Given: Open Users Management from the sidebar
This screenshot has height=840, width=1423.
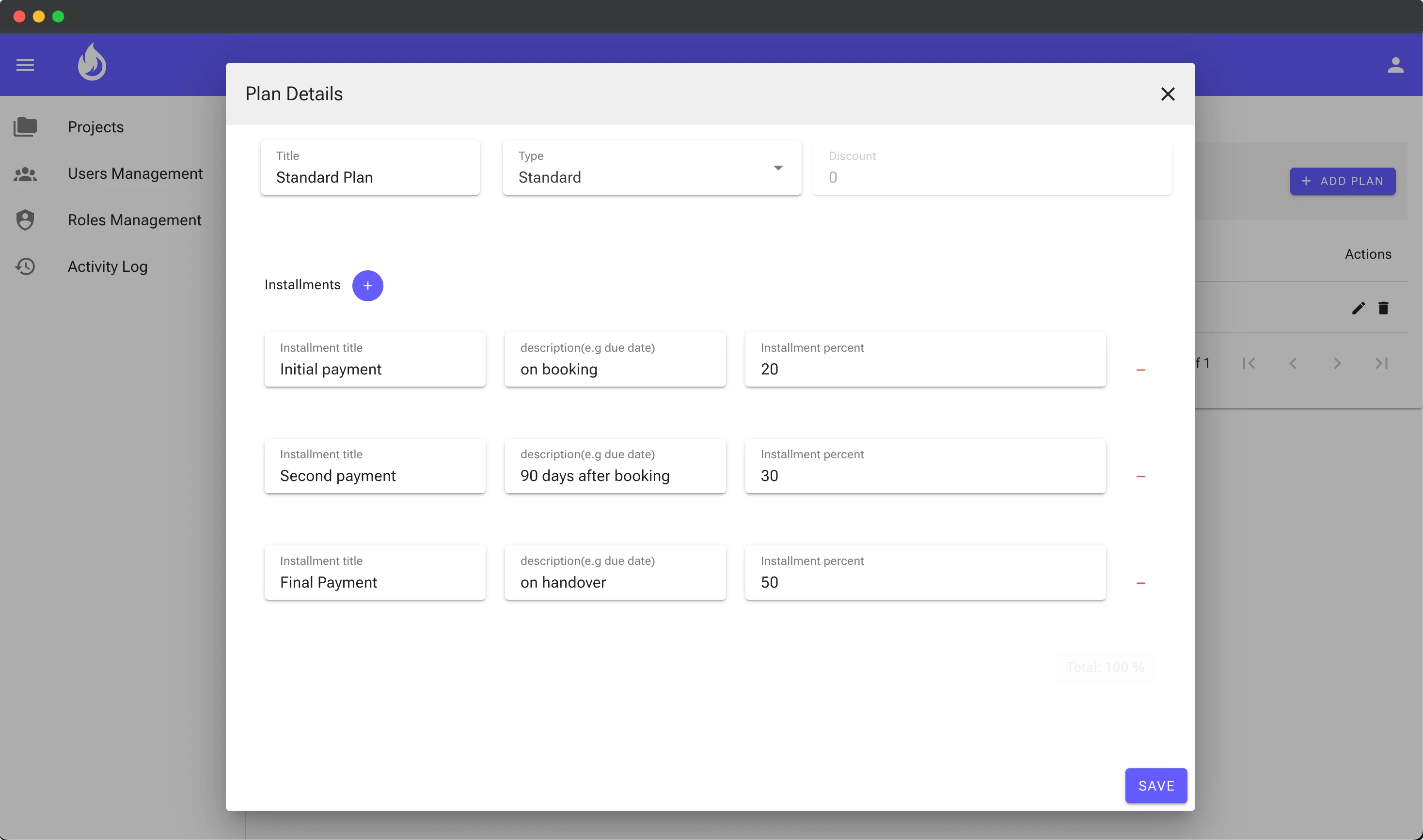Looking at the screenshot, I should click(x=135, y=174).
